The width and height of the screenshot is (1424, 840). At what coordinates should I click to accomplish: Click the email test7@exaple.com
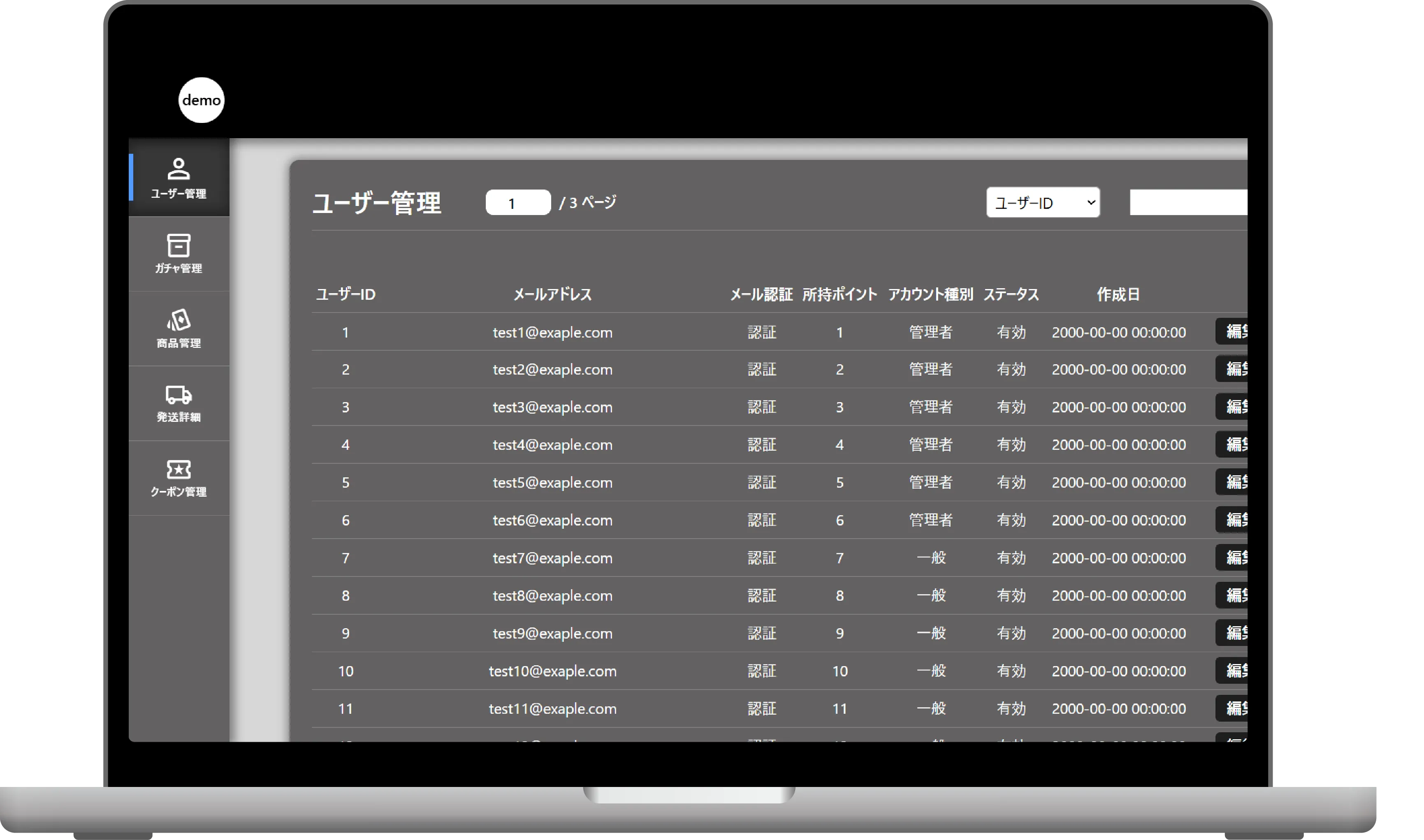[552, 558]
